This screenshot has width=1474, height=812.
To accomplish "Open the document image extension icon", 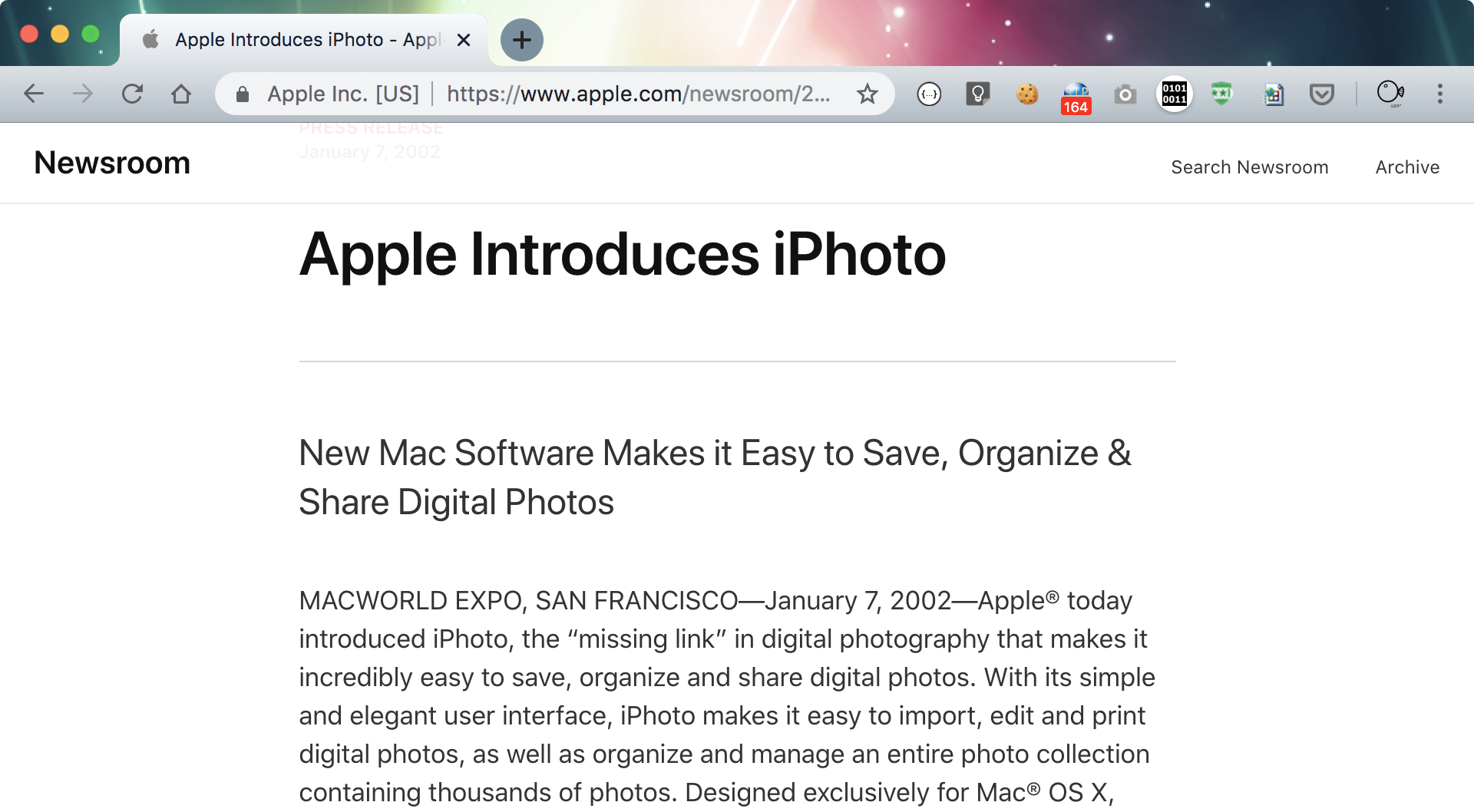I will tap(1274, 94).
